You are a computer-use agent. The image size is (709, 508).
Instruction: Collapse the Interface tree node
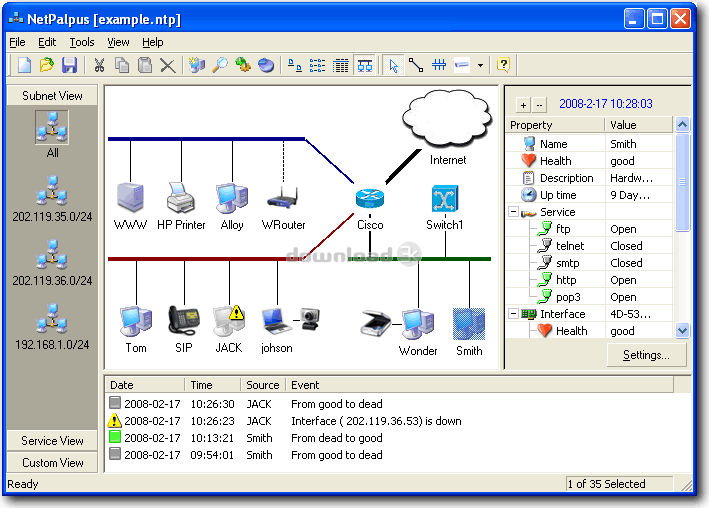[x=513, y=313]
